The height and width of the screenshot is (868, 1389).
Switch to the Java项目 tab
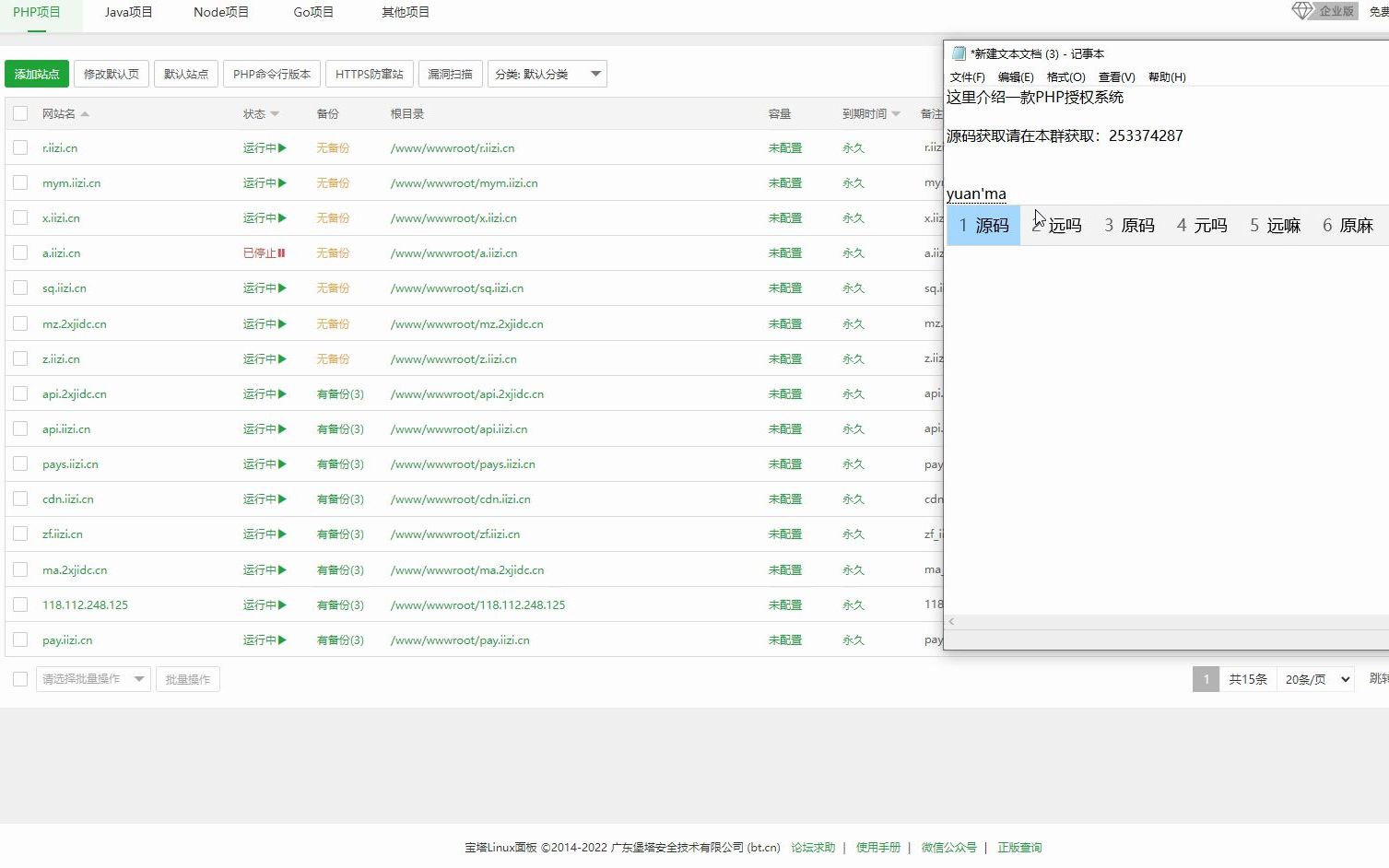pyautogui.click(x=127, y=12)
